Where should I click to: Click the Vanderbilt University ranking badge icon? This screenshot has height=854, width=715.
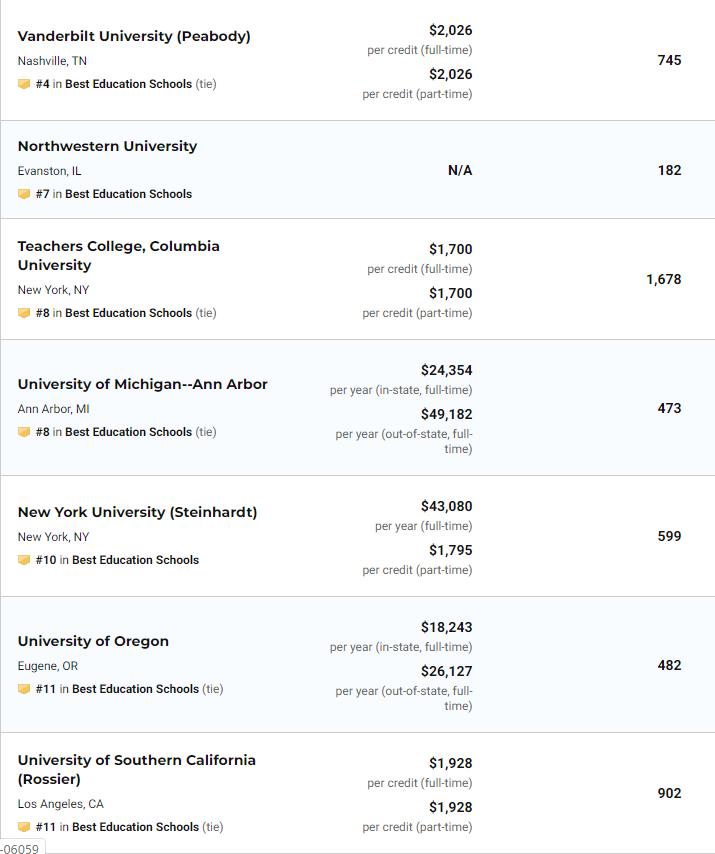click(24, 84)
